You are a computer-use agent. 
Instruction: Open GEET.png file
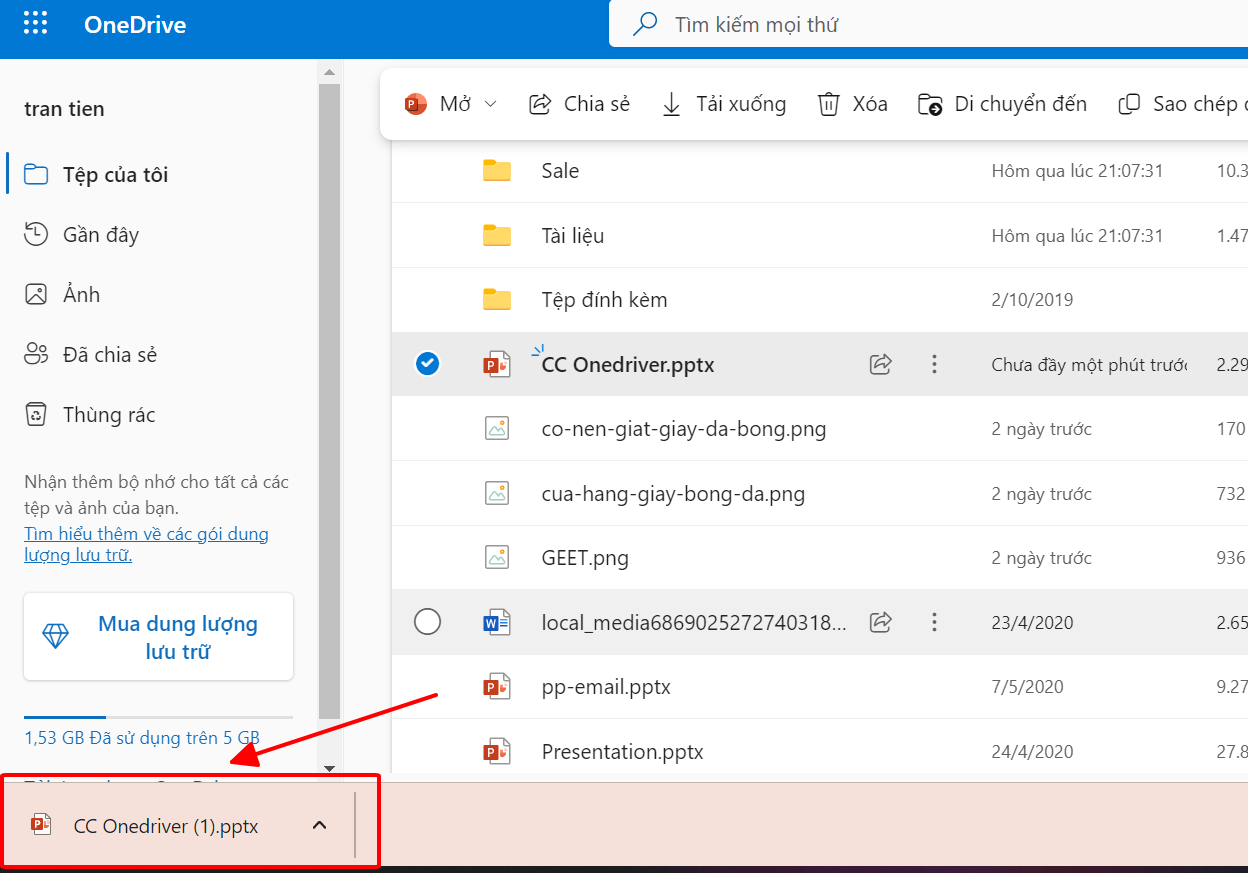click(585, 558)
